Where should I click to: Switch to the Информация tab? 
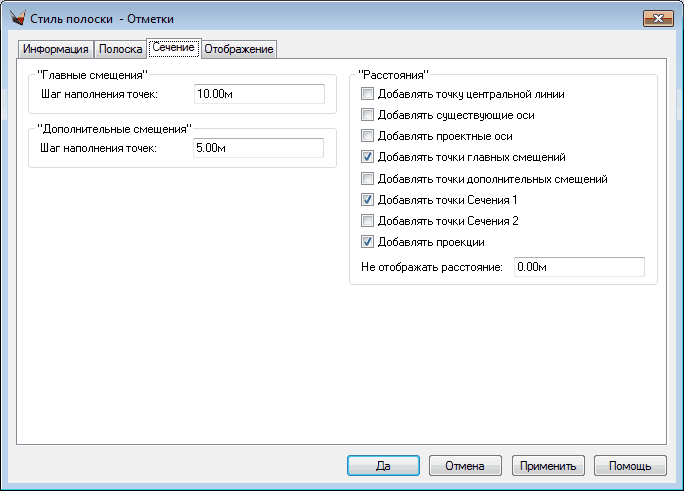point(56,50)
